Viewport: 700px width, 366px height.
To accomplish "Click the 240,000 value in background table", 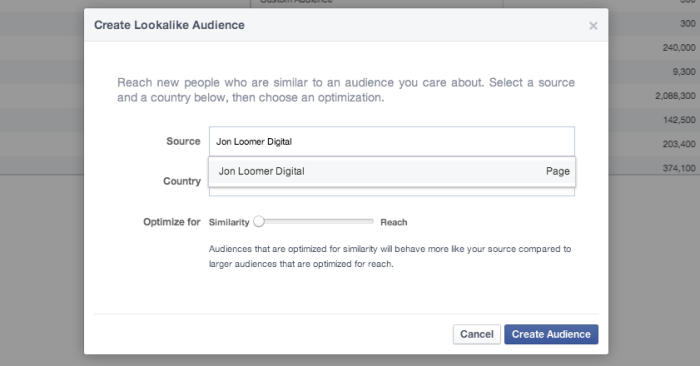I will tap(679, 47).
